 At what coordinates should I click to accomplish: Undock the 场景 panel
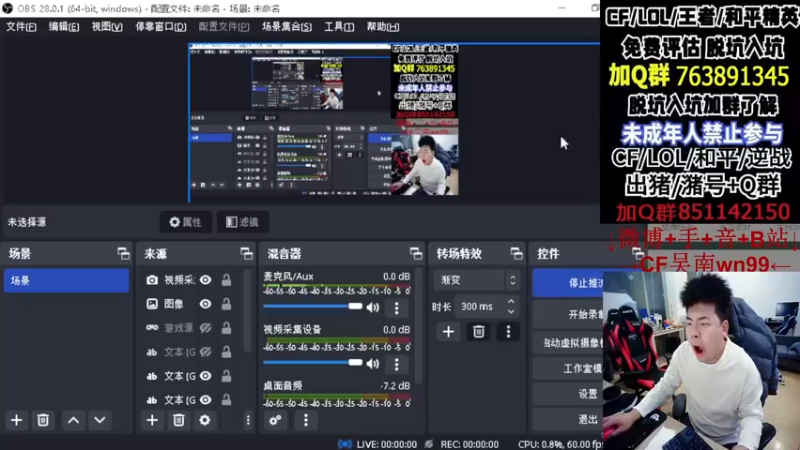[x=123, y=254]
